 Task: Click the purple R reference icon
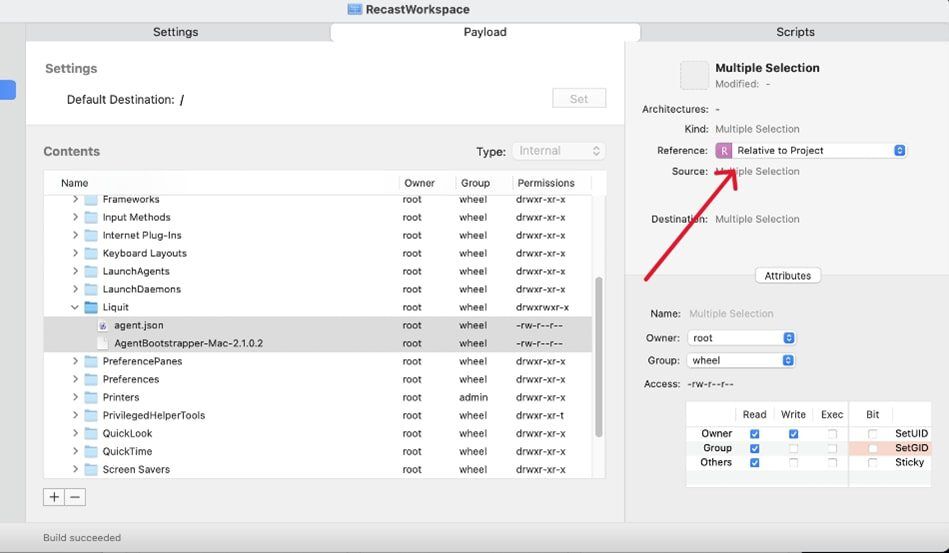click(x=723, y=151)
